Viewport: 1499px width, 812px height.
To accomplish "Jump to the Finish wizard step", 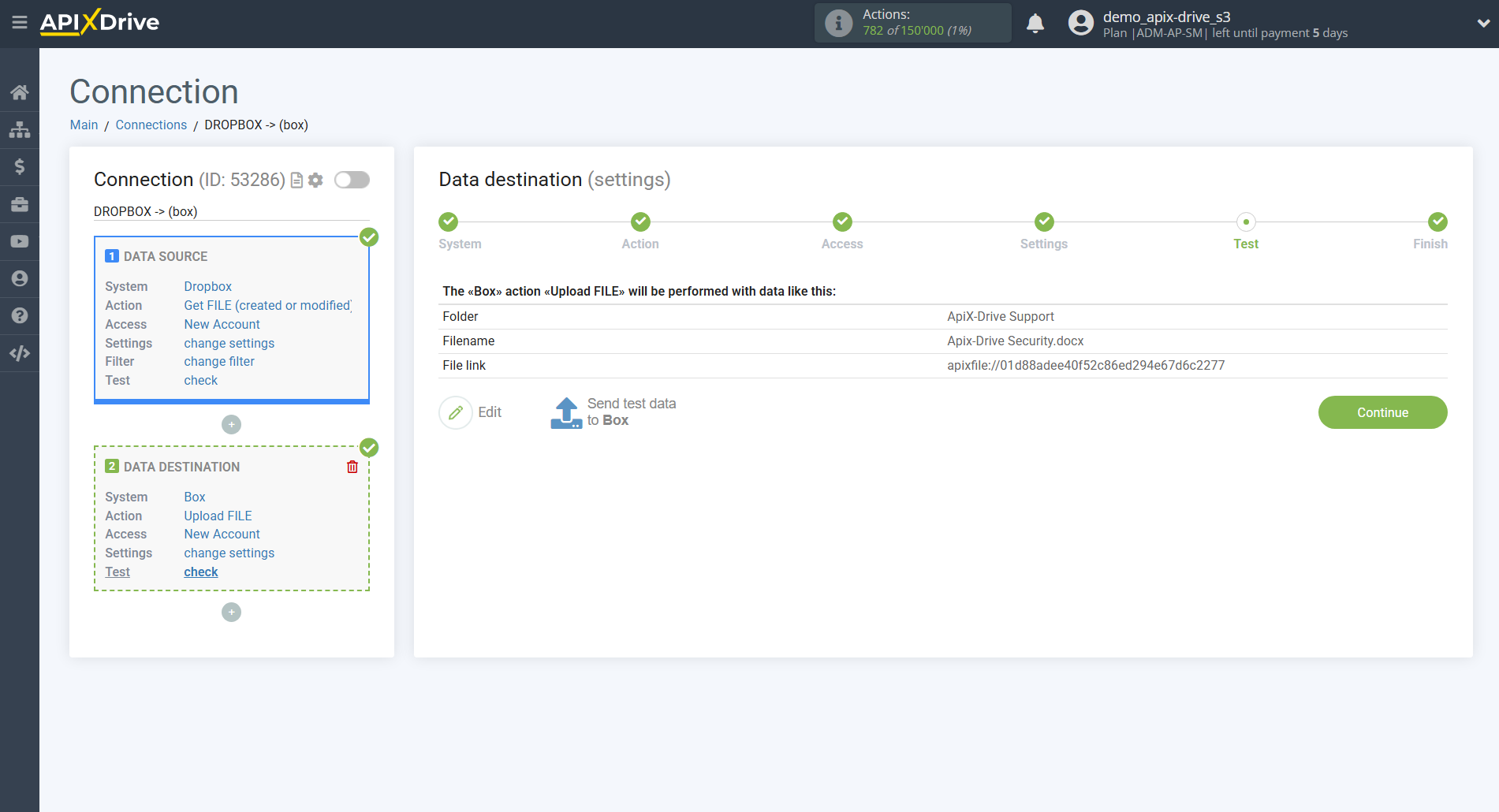I will click(1437, 222).
